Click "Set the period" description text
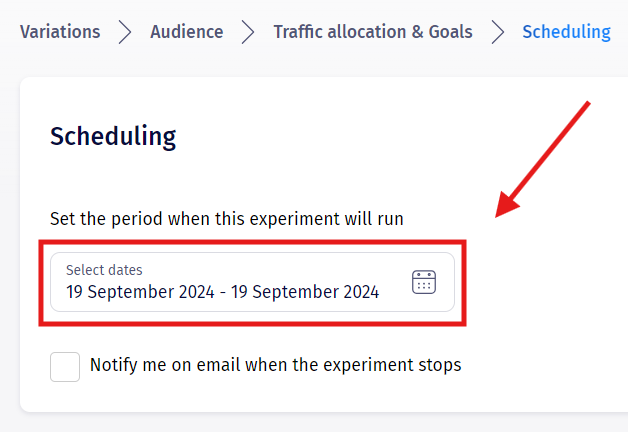Viewport: 628px width, 432px height. pyautogui.click(x=227, y=218)
